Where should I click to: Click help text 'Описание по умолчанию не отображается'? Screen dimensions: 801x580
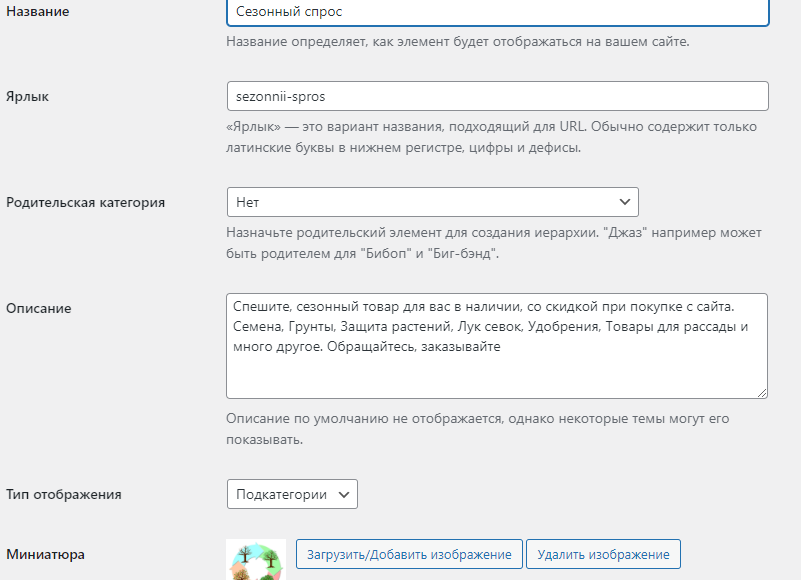pyautogui.click(x=478, y=429)
